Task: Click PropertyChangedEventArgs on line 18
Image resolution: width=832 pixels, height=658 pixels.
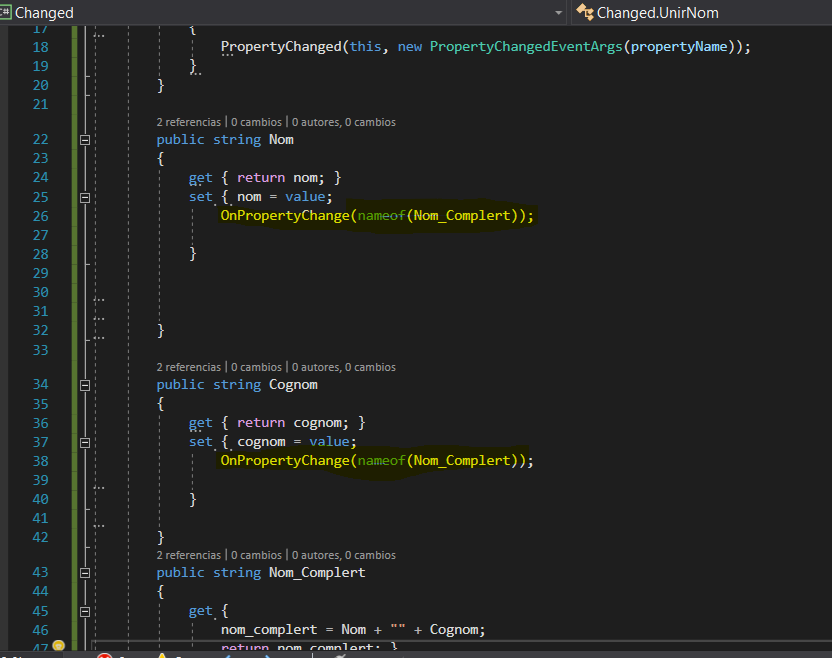Action: pos(526,47)
